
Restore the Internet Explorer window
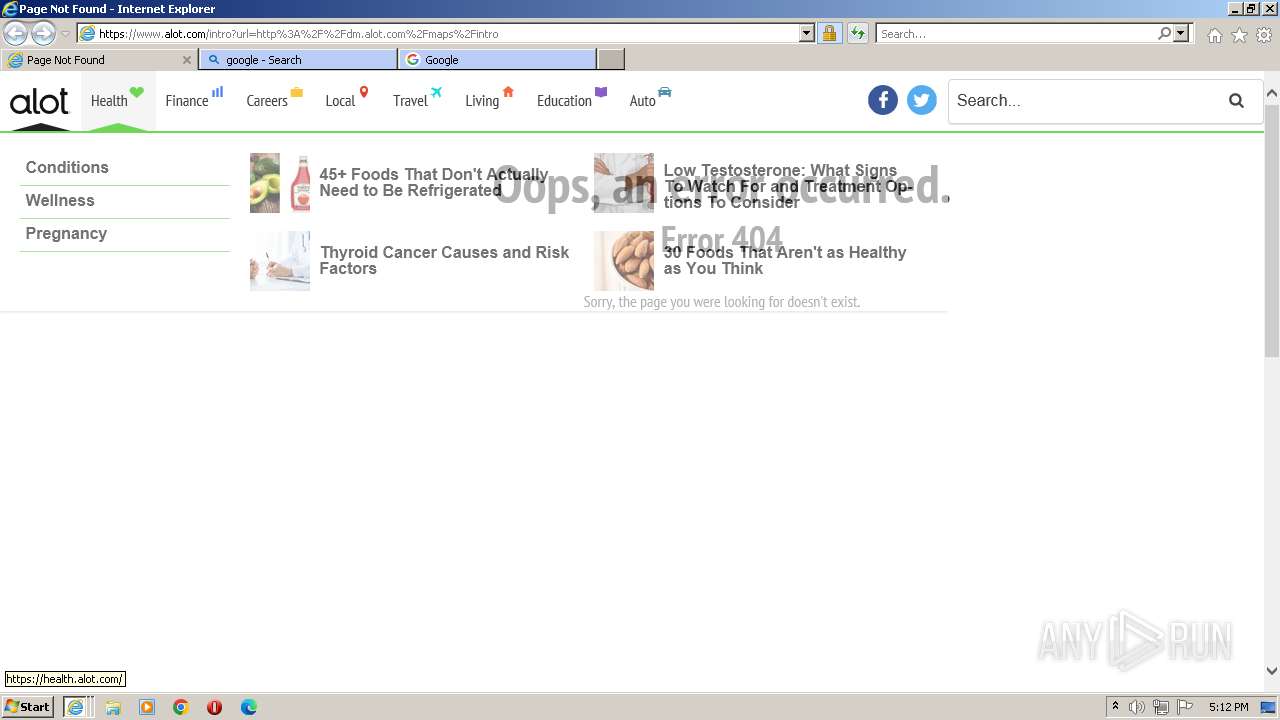tap(1251, 9)
